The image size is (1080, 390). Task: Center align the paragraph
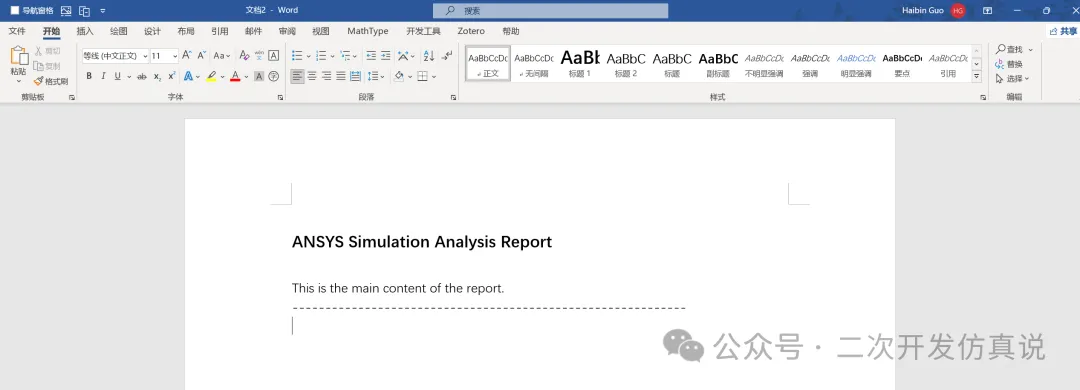312,76
